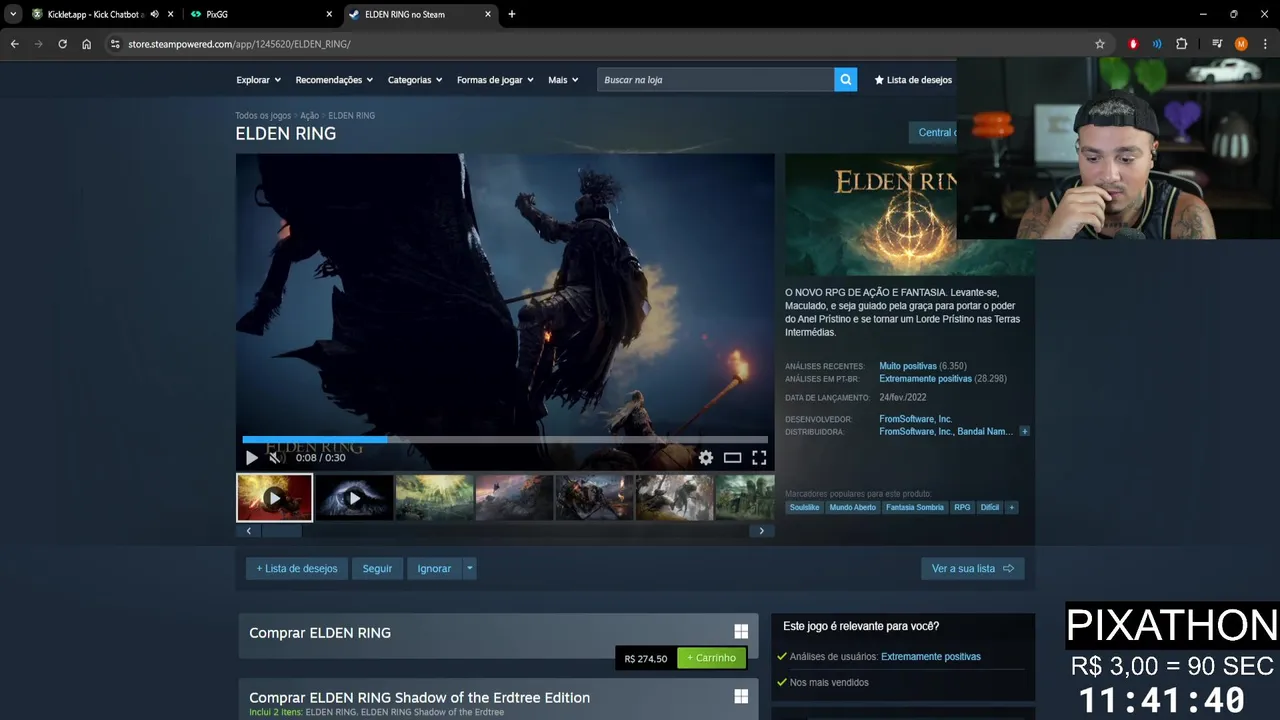Click the store search input field
The width and height of the screenshot is (1280, 720).
point(716,80)
